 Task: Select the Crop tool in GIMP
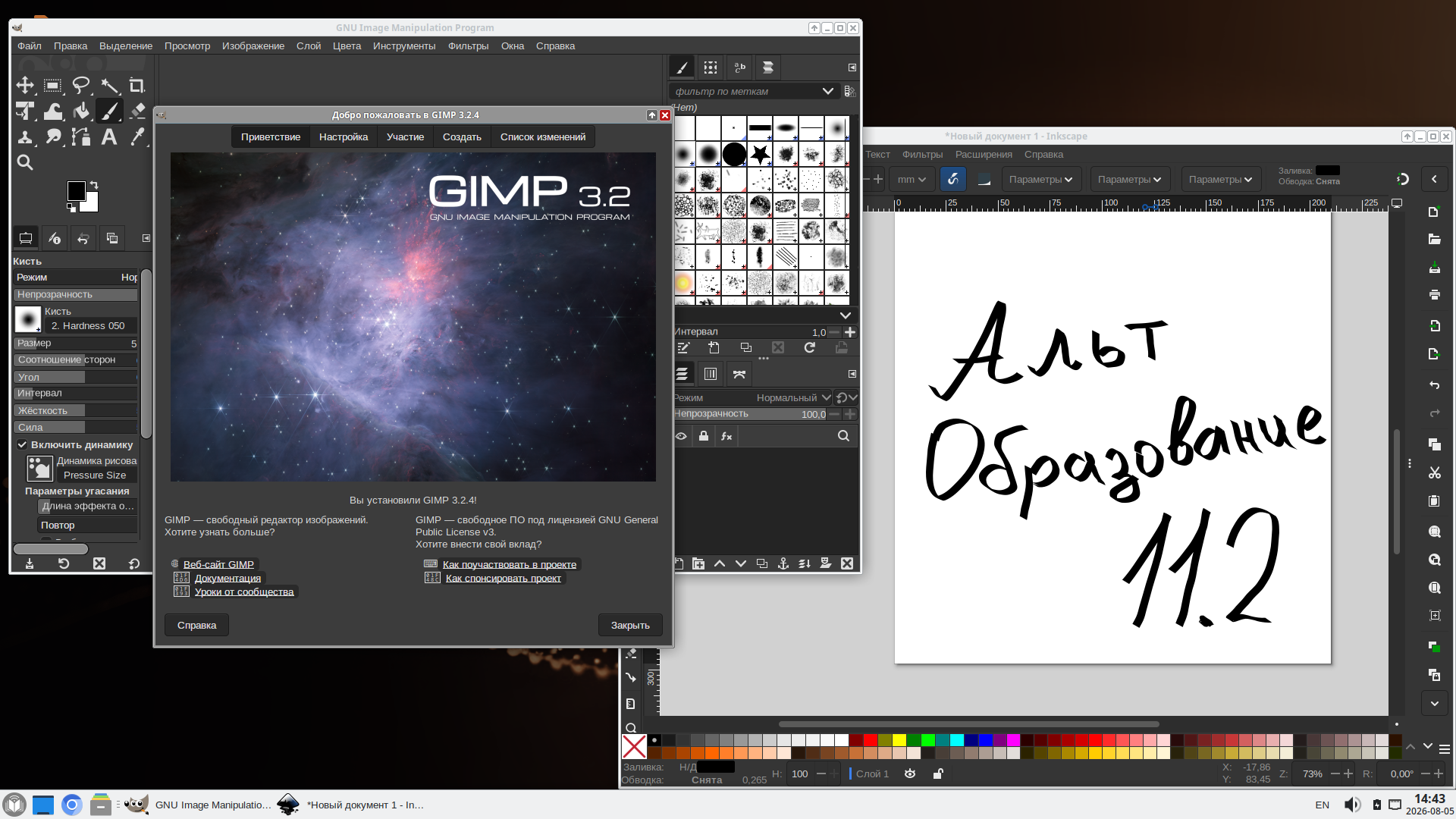(x=136, y=85)
